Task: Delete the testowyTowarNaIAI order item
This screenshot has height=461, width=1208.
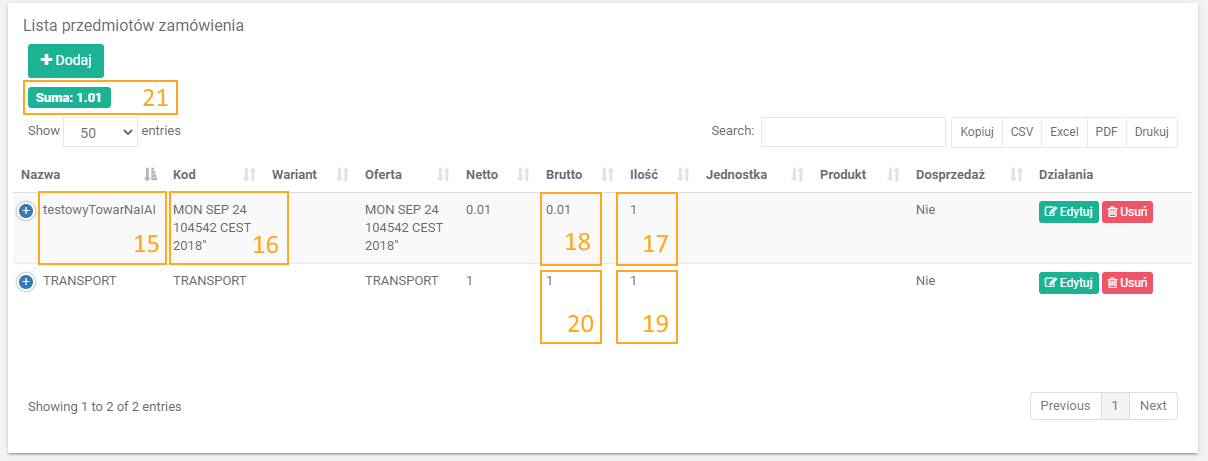Action: (x=1127, y=212)
